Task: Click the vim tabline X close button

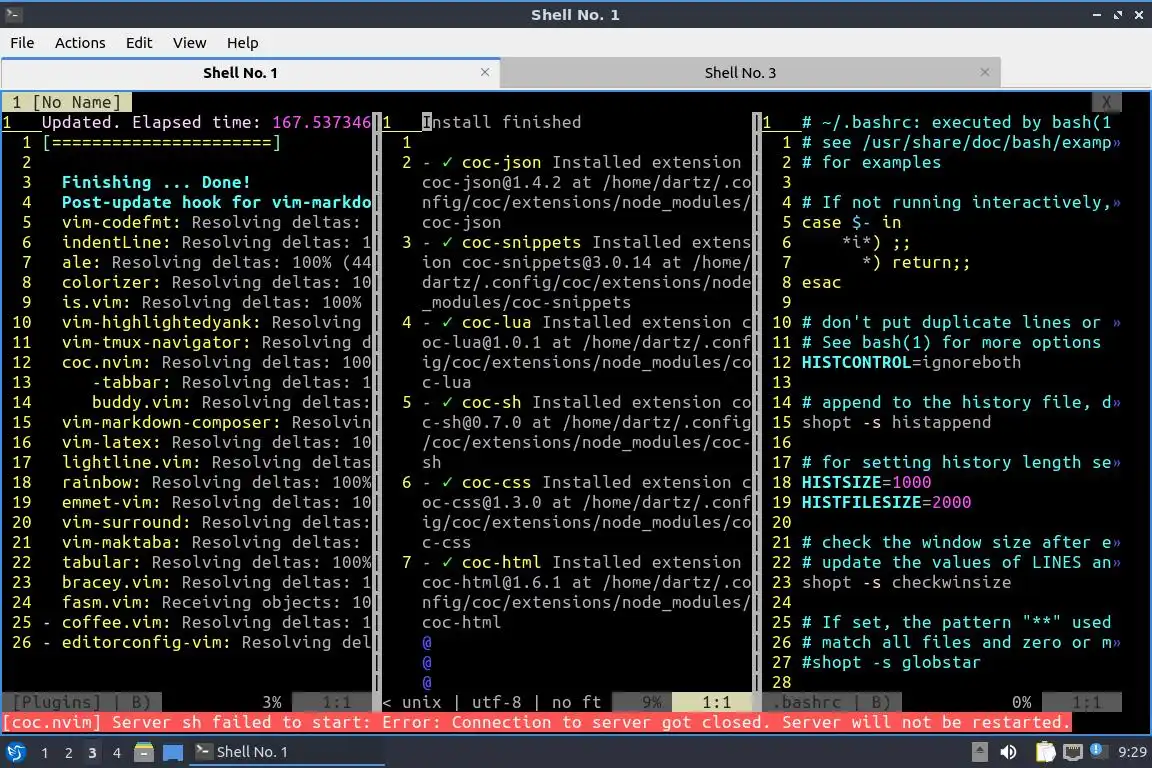Action: [1106, 102]
